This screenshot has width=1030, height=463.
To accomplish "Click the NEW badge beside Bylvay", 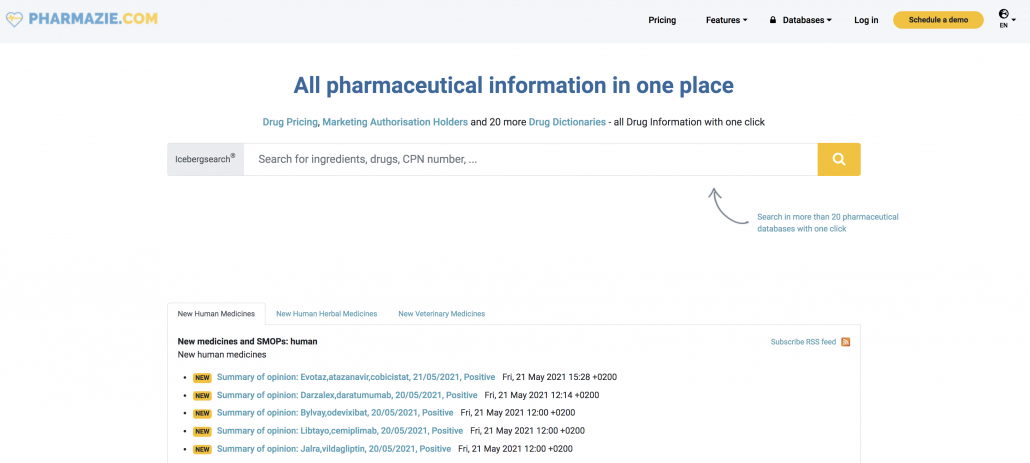I will click(x=202, y=413).
